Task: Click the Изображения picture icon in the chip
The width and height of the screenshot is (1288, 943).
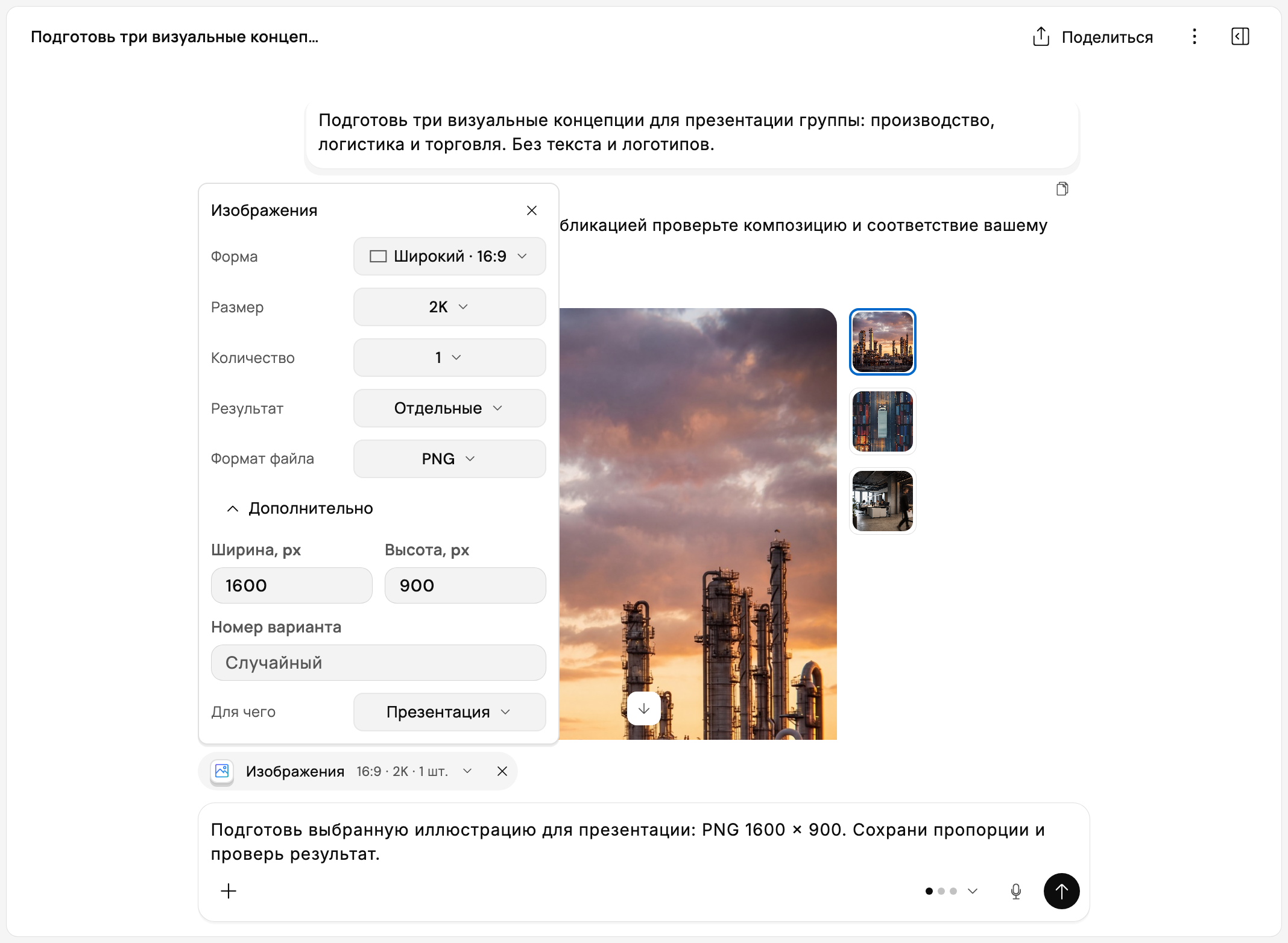Action: pyautogui.click(x=222, y=771)
